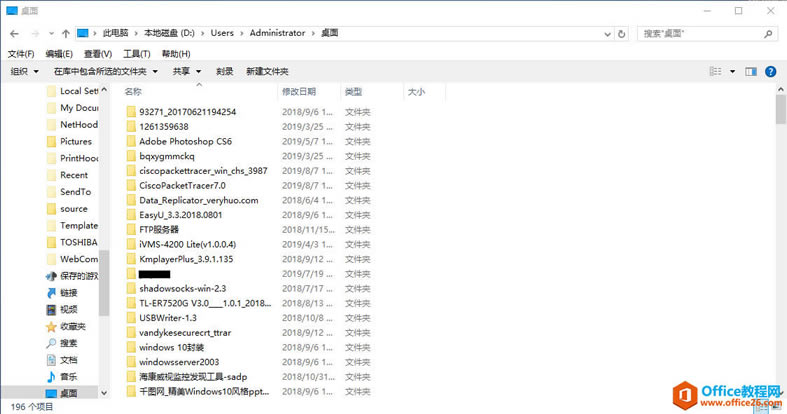This screenshot has width=787, height=414.
Task: Change the view layout icon
Action: [715, 71]
